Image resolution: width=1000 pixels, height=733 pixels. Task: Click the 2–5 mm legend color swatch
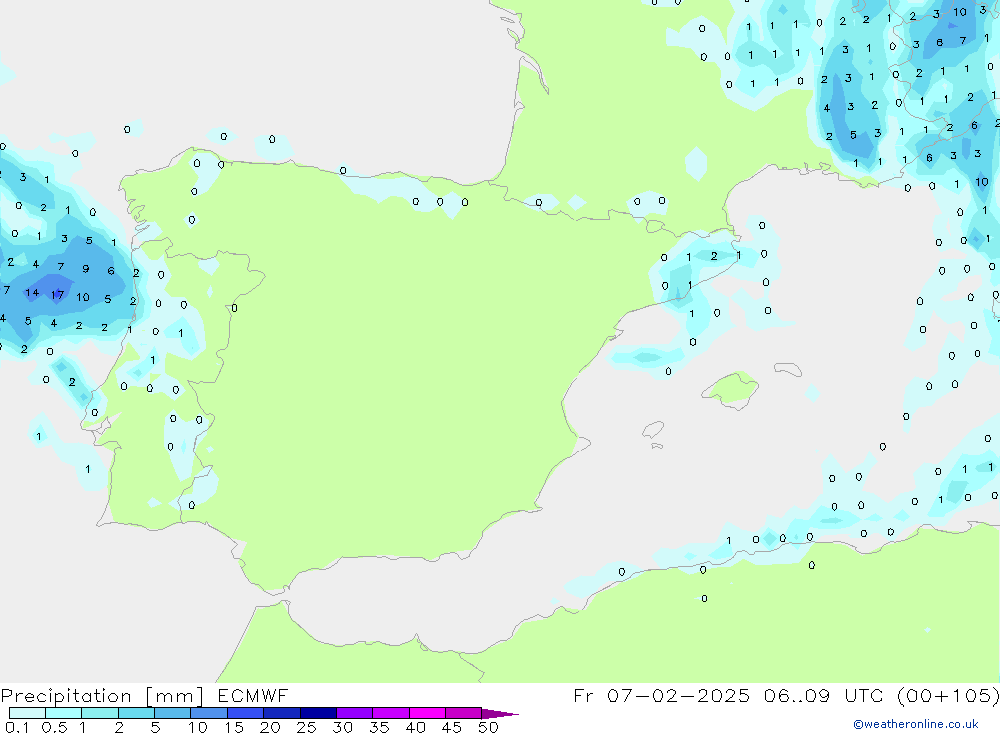[136, 713]
